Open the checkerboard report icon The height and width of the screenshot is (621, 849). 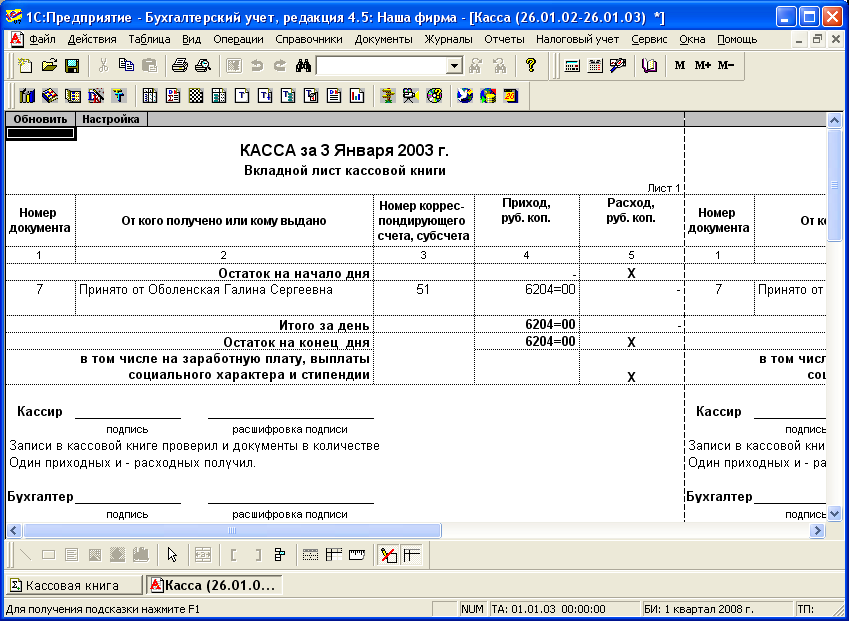click(196, 96)
